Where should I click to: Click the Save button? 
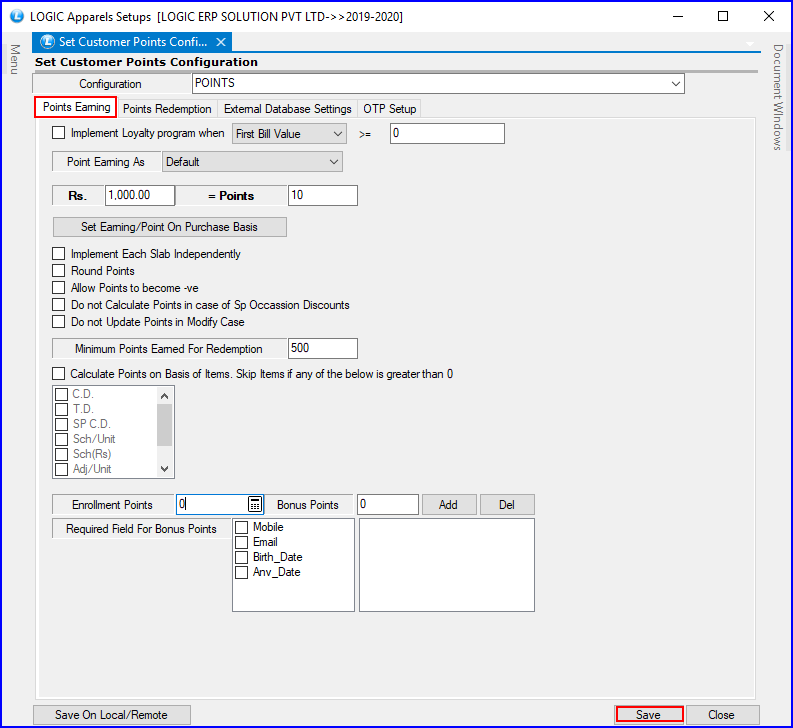pyautogui.click(x=649, y=715)
